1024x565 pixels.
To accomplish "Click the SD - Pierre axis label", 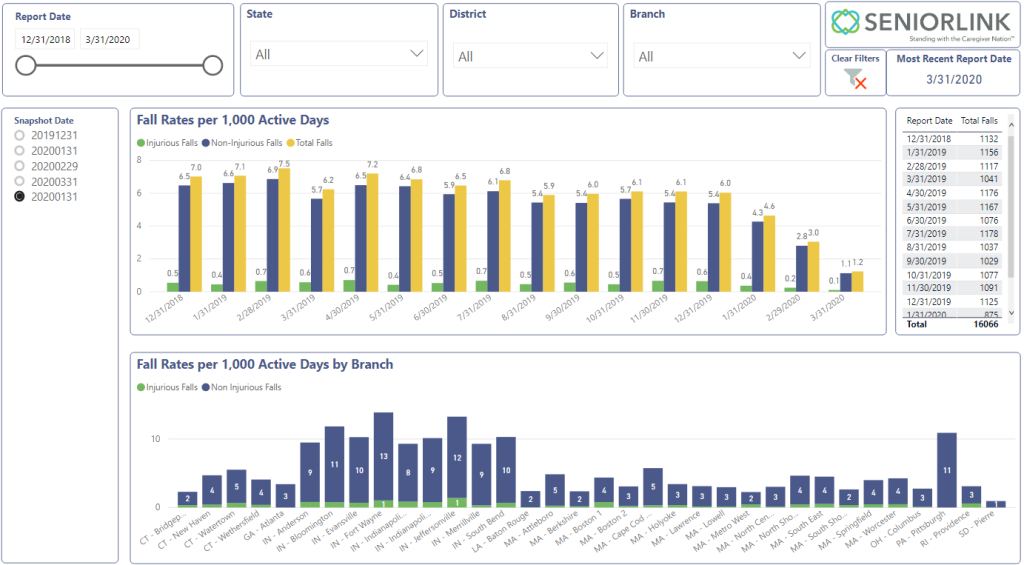I will coord(978,524).
